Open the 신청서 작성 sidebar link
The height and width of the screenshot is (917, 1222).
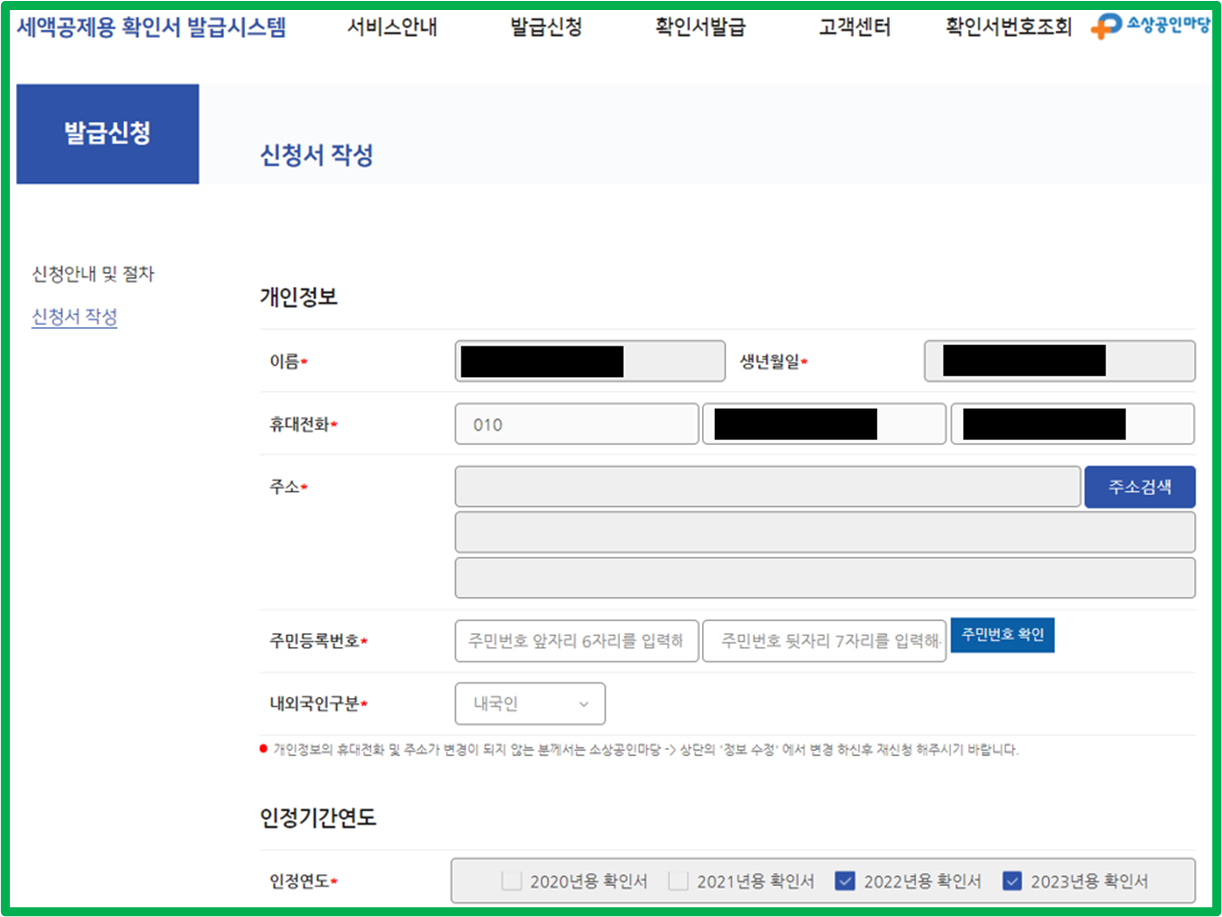[75, 317]
